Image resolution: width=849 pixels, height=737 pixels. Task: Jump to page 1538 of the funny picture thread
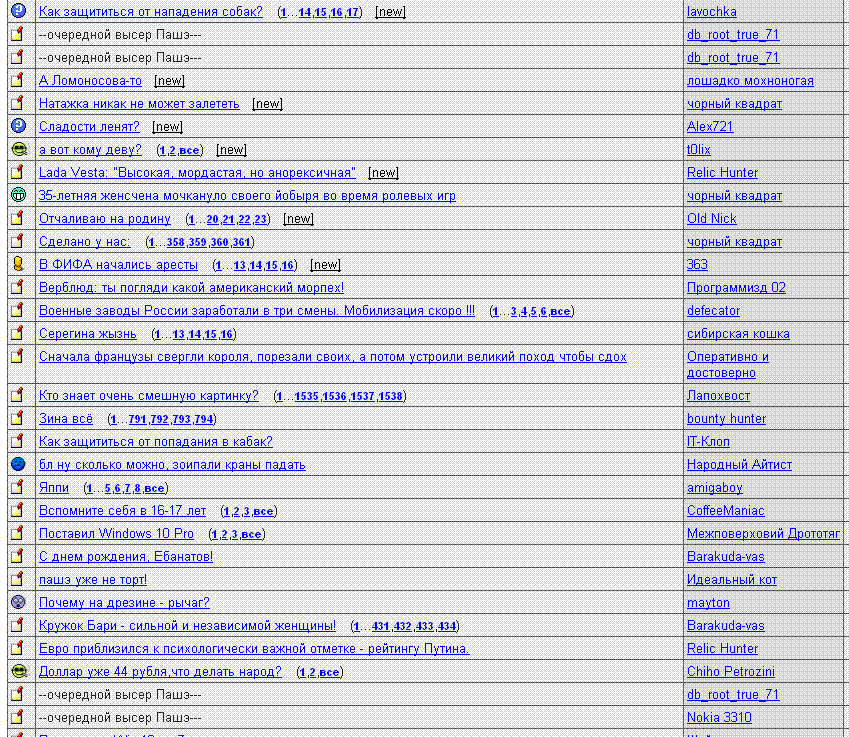(x=390, y=396)
